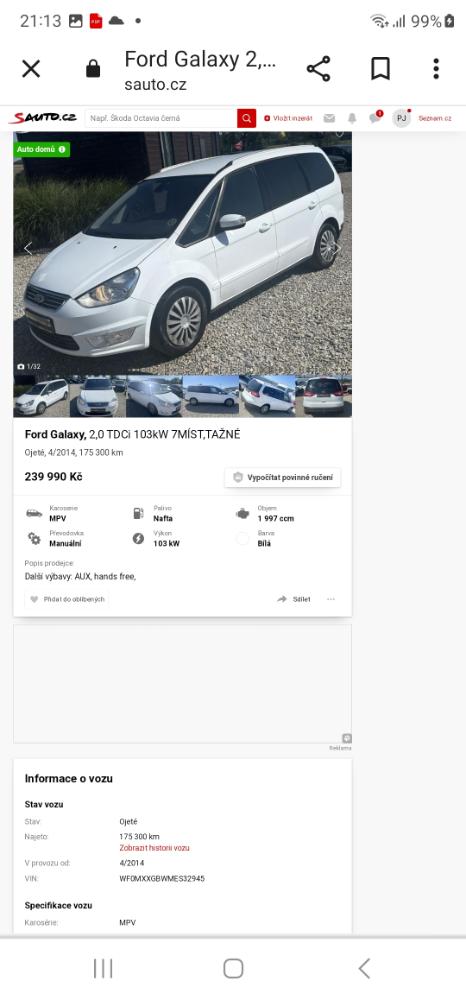This screenshot has height=1000, width=466.
Task: Open the notifications bell icon
Action: click(352, 119)
